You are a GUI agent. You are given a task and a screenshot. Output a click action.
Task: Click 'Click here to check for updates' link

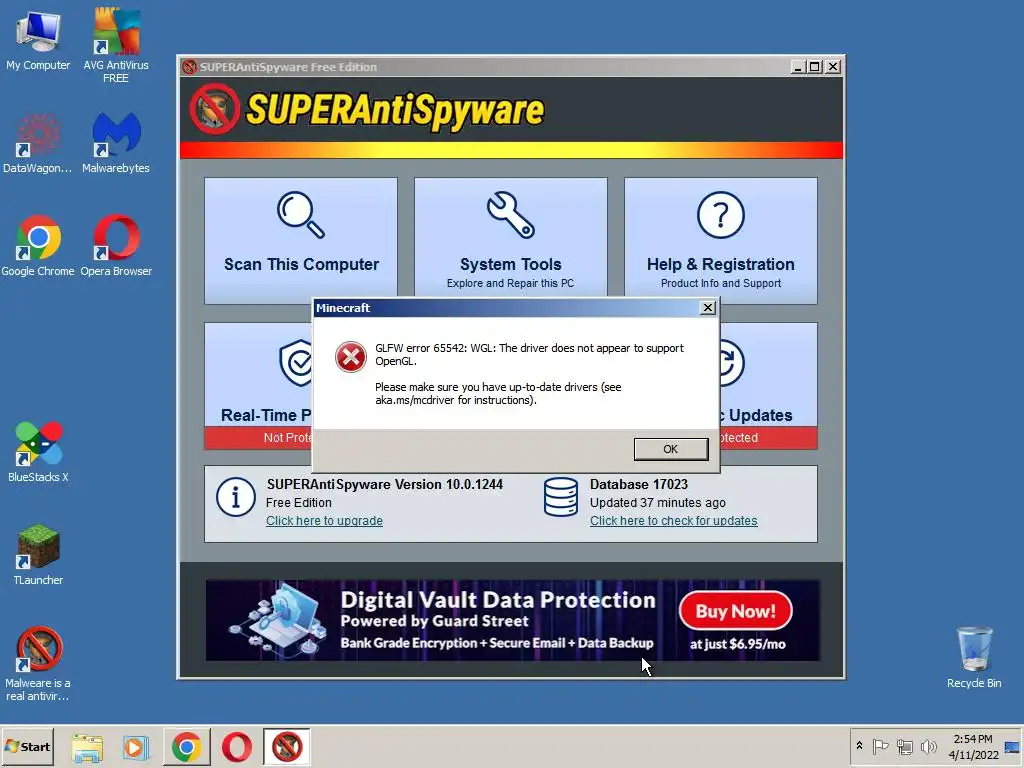point(673,520)
